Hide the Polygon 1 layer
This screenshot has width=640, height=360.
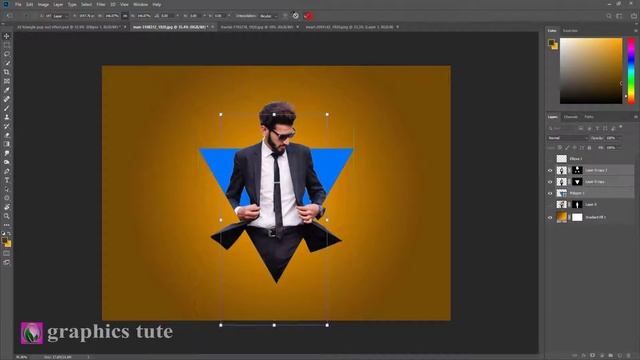(x=550, y=193)
